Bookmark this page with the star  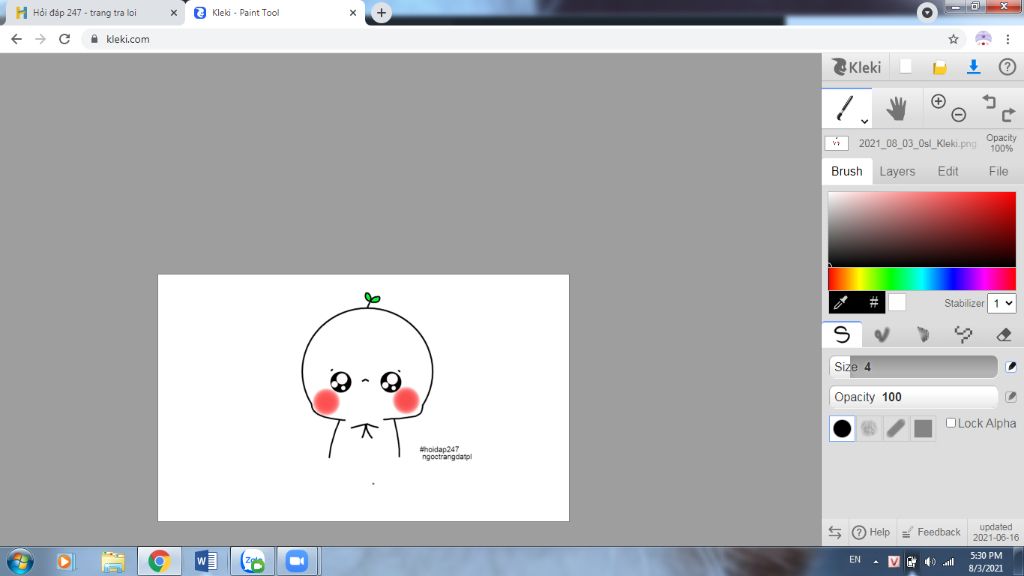[953, 39]
